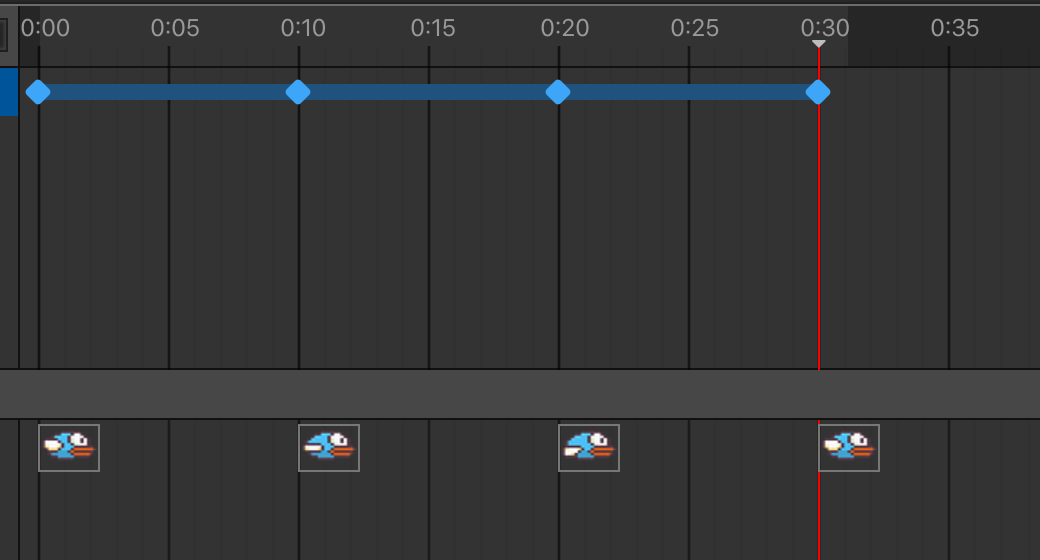This screenshot has height=560, width=1040.
Task: Grab the white playhead handle on the red line
Action: coord(819,44)
